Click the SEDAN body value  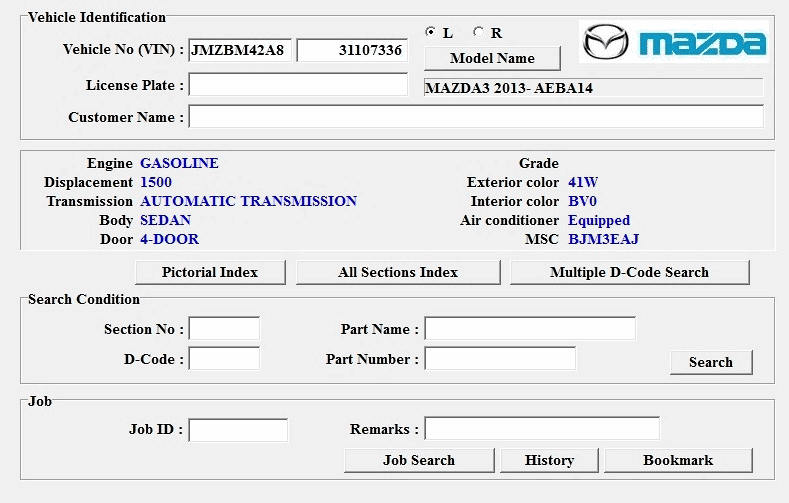pyautogui.click(x=165, y=220)
